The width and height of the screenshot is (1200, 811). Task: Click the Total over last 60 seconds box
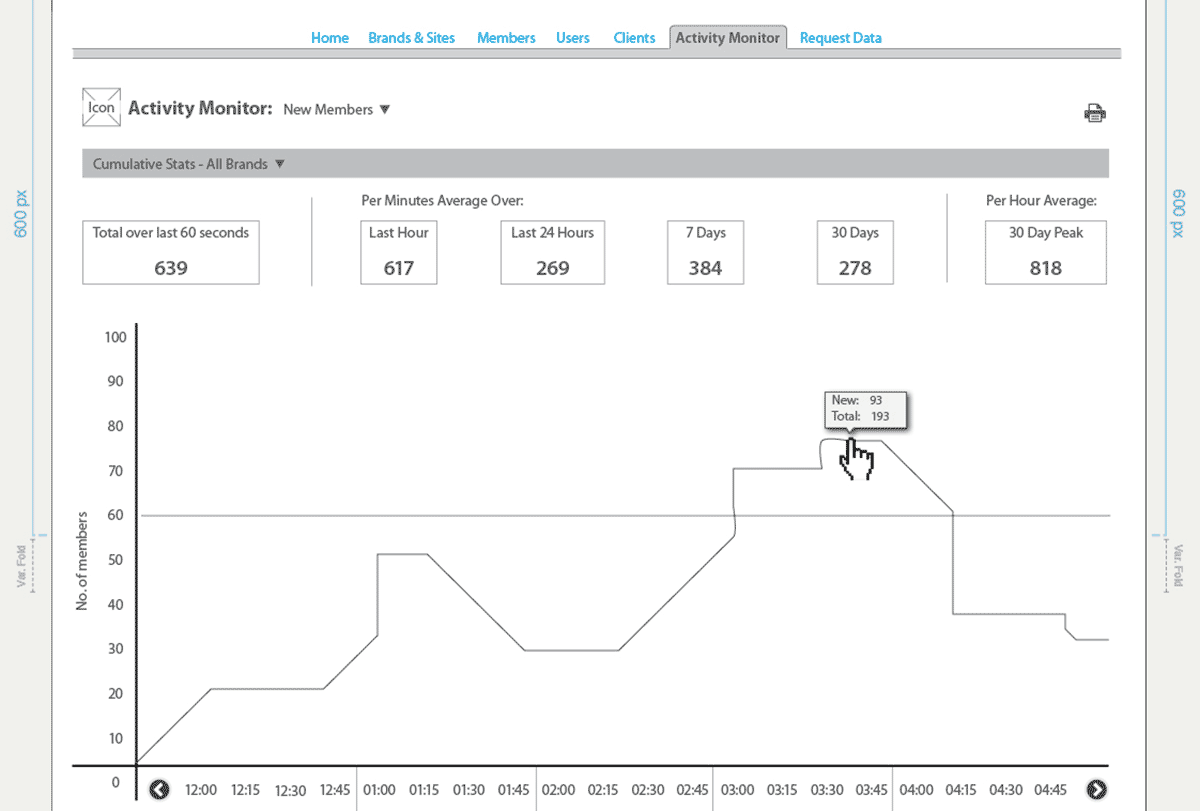click(171, 252)
